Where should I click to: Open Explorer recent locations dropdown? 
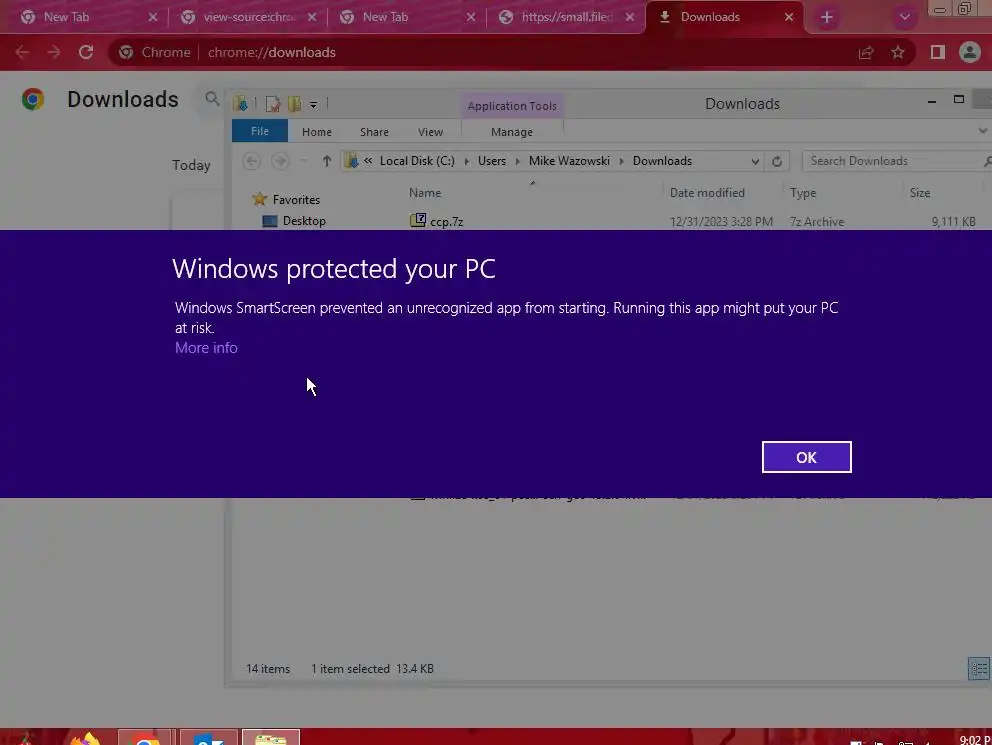[304, 161]
